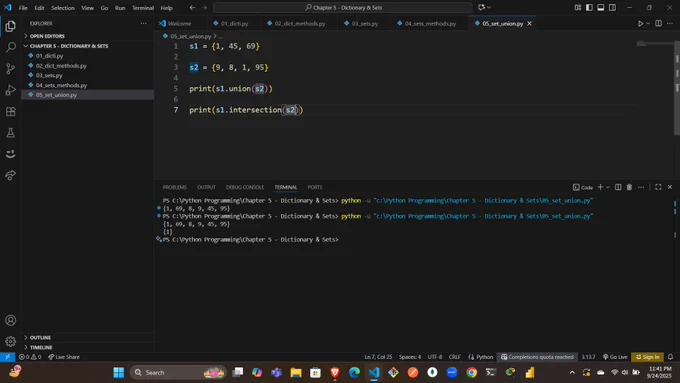This screenshot has width=680, height=383.
Task: Open the run options dropdown arrow
Action: (x=648, y=23)
